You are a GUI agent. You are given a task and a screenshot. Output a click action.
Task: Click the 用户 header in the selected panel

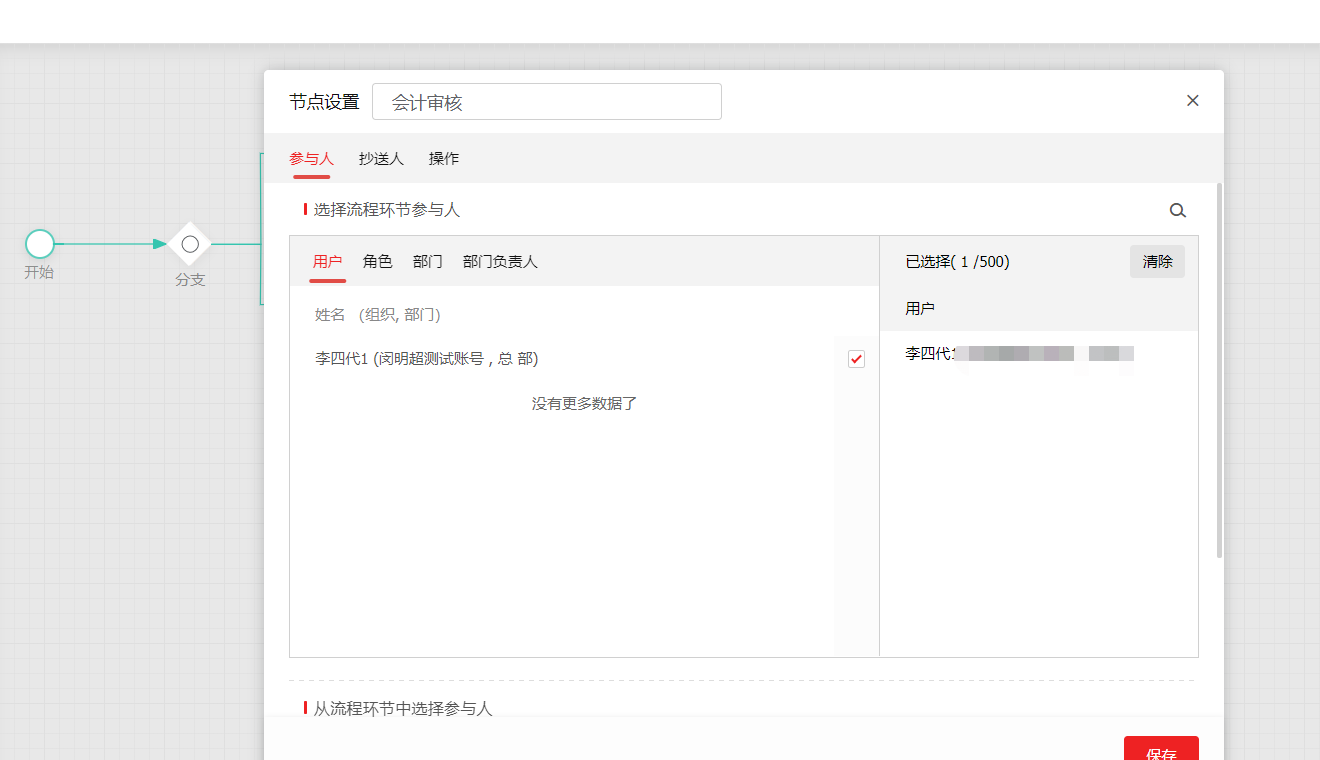pos(920,309)
